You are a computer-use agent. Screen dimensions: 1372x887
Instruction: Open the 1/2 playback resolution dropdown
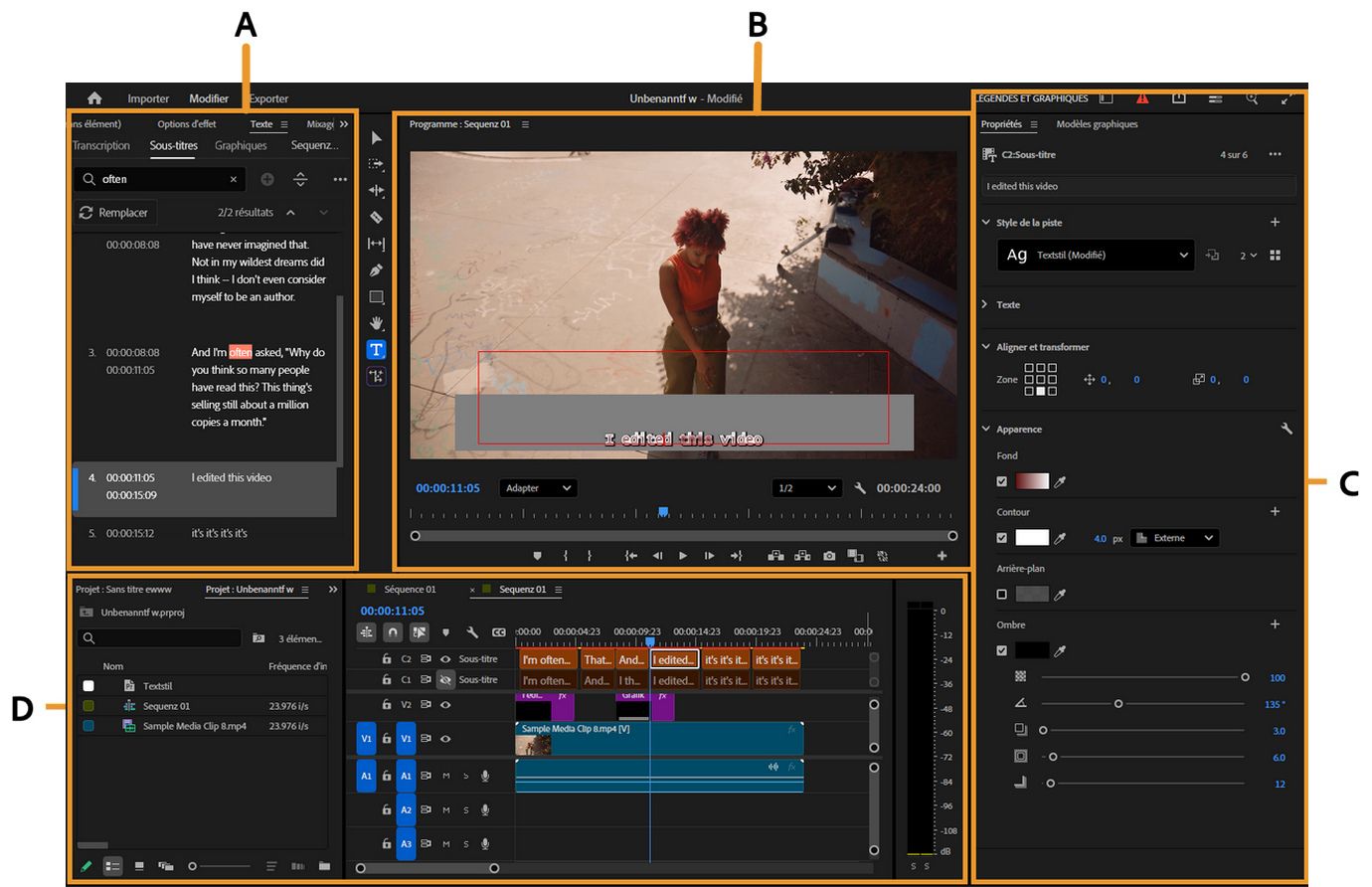pos(806,488)
